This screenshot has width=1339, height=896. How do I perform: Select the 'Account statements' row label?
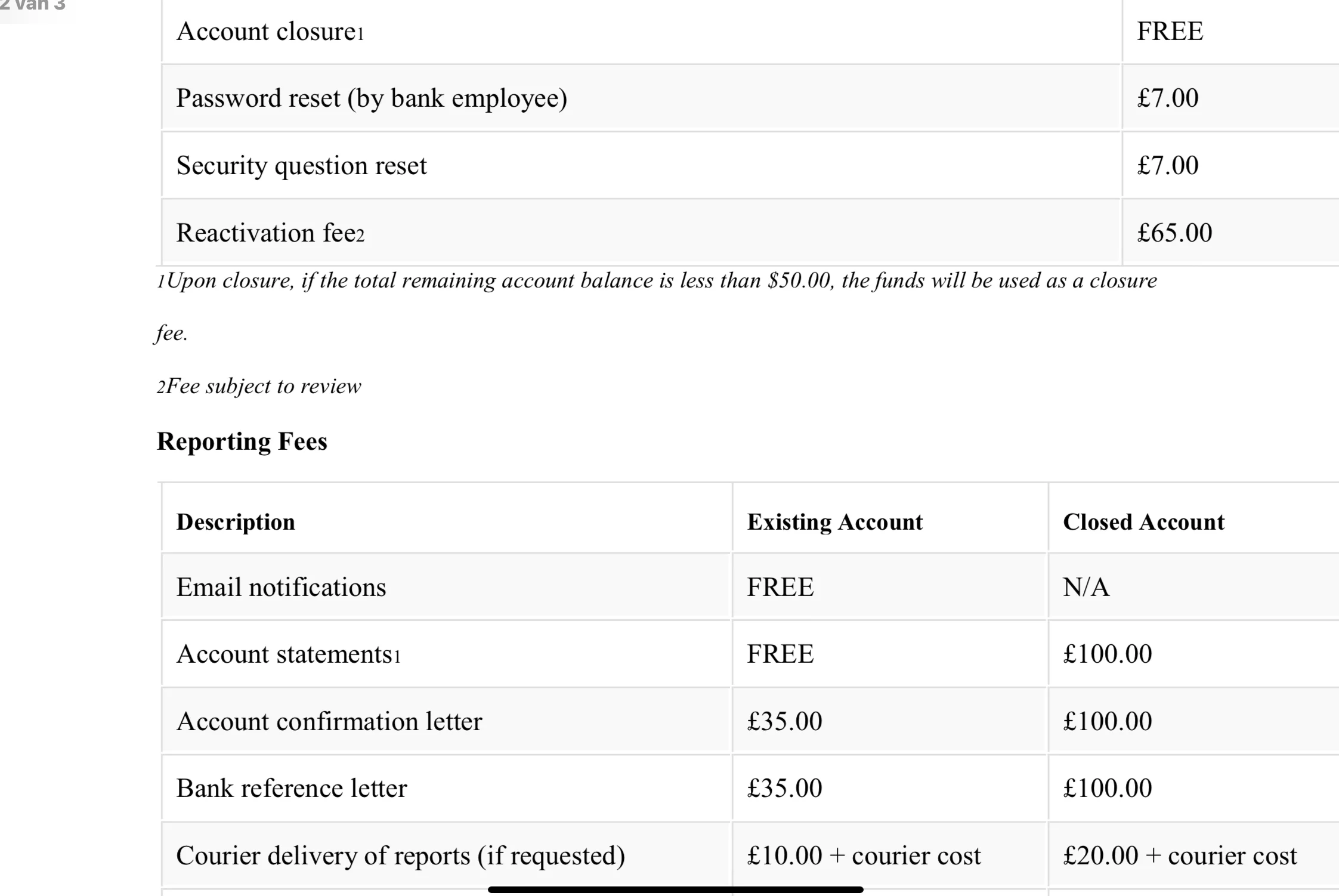(x=288, y=654)
